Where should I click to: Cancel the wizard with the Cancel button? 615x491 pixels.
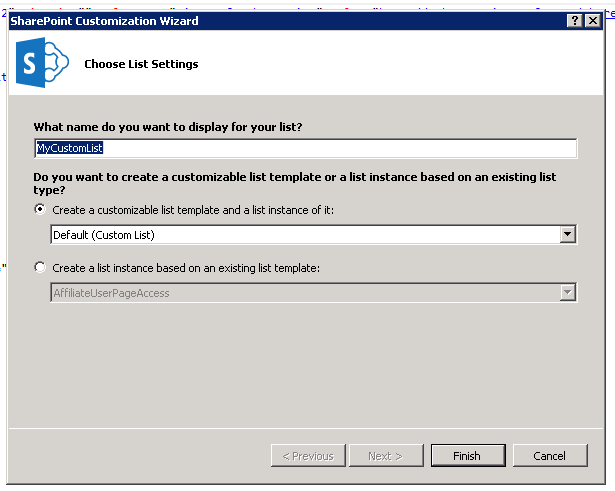tap(549, 456)
